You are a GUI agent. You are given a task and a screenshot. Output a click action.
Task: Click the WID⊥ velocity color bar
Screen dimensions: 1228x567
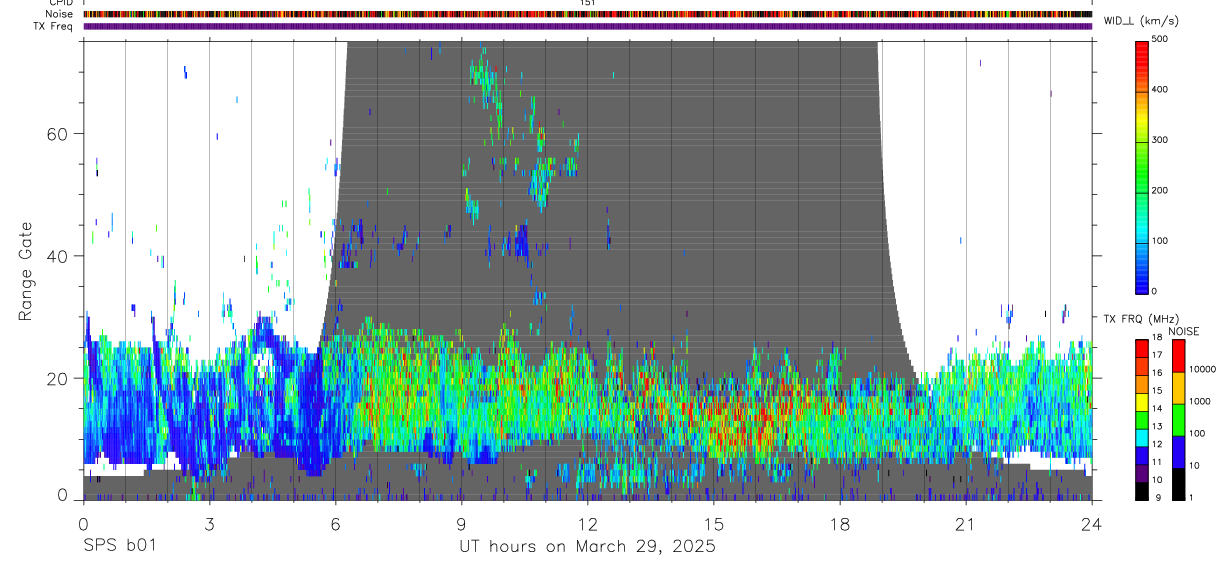pyautogui.click(x=1144, y=166)
